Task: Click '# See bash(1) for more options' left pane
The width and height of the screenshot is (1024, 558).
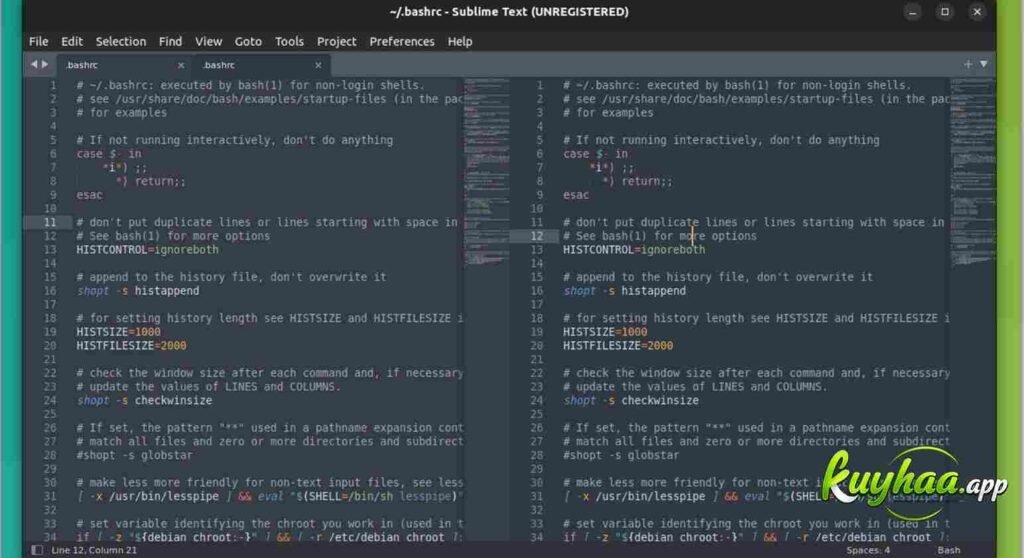Action: point(173,236)
